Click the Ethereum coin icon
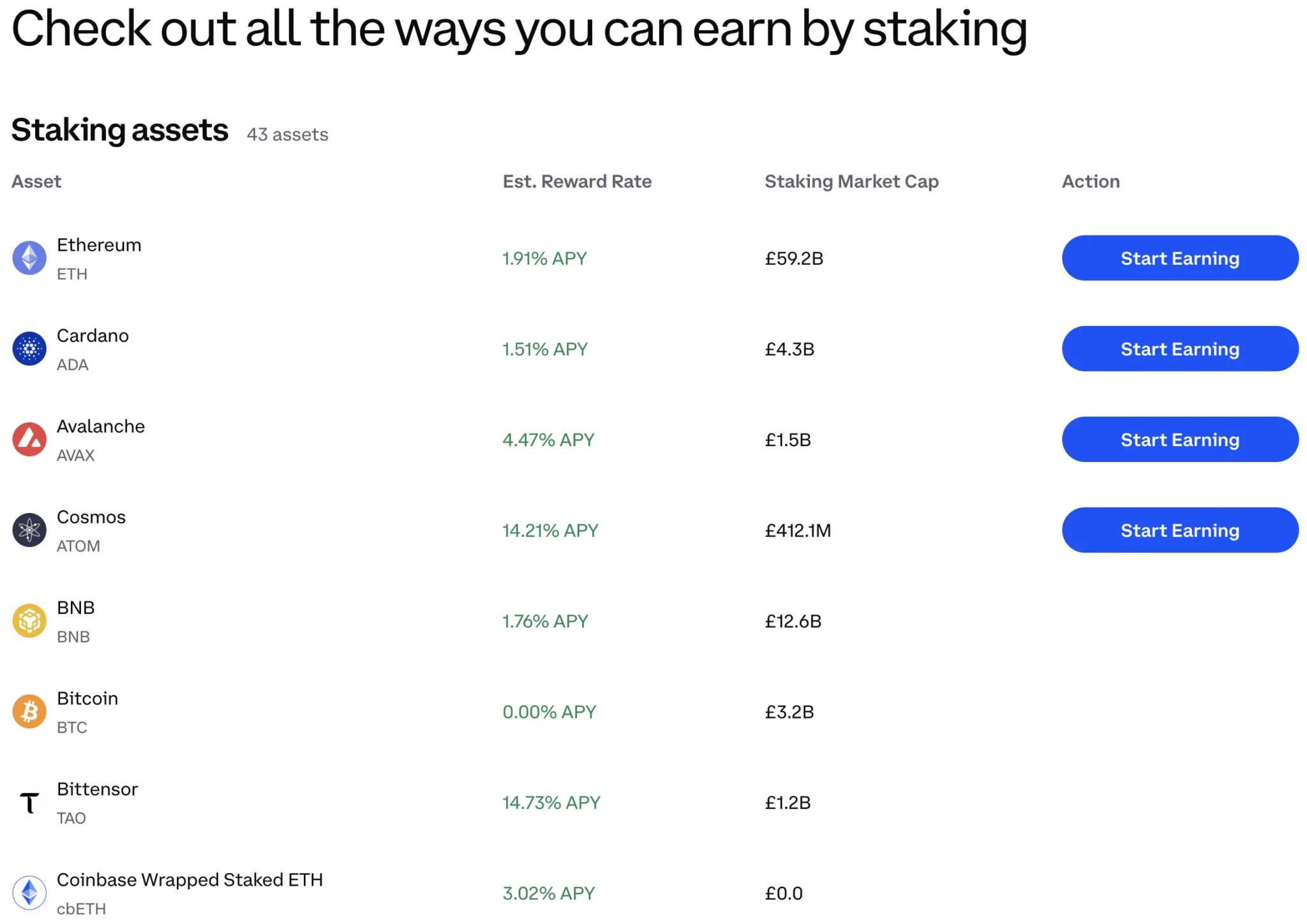 pyautogui.click(x=29, y=258)
